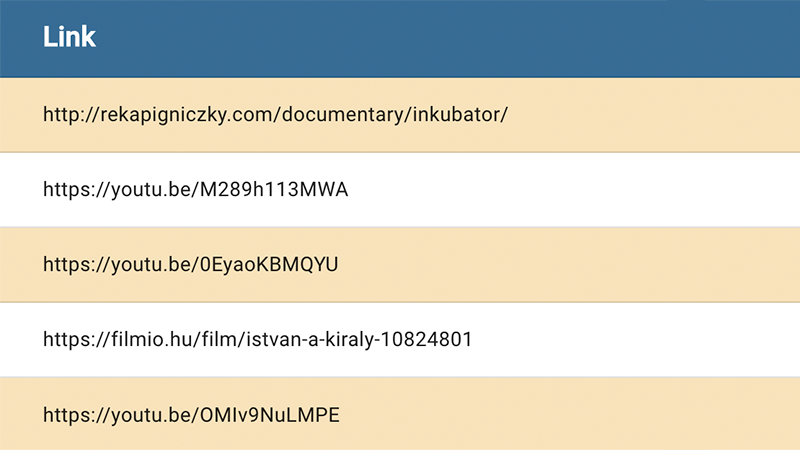Open the rekapigniczky.com inkubator documentary link
The width and height of the screenshot is (800, 450).
tap(276, 115)
